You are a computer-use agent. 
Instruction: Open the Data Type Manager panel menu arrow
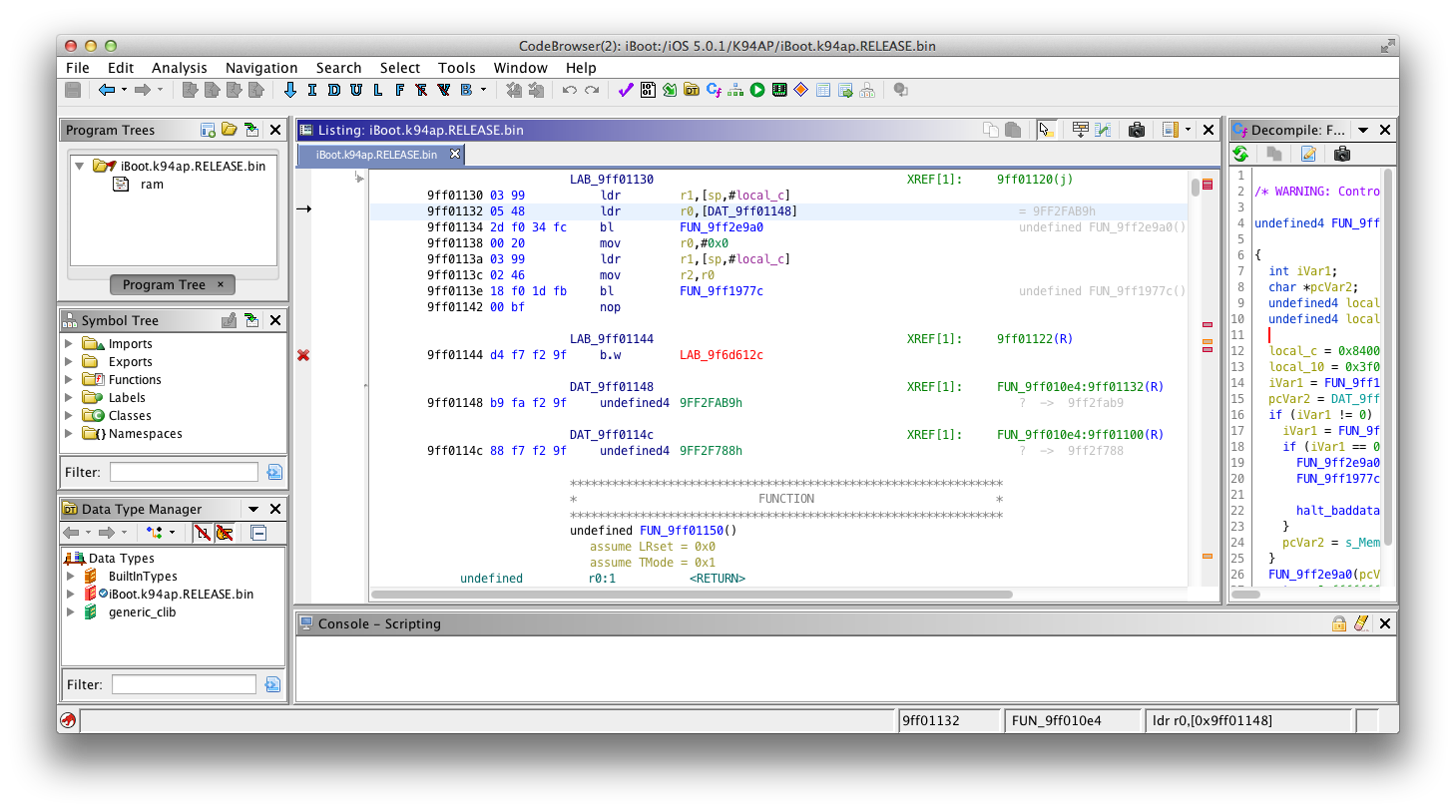click(x=253, y=509)
